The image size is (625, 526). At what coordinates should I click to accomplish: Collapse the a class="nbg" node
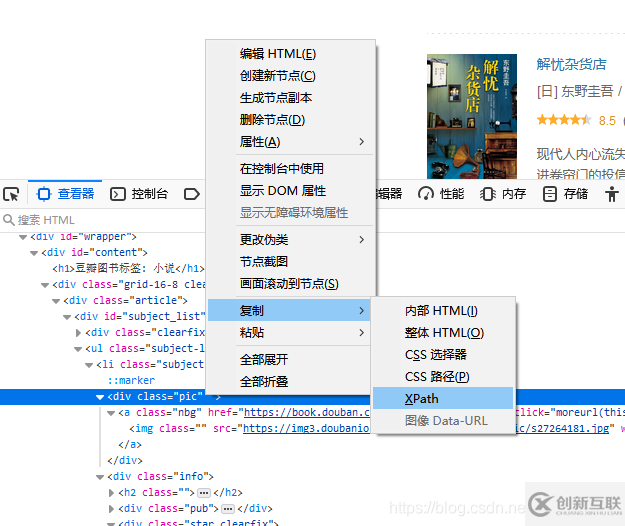[111, 413]
